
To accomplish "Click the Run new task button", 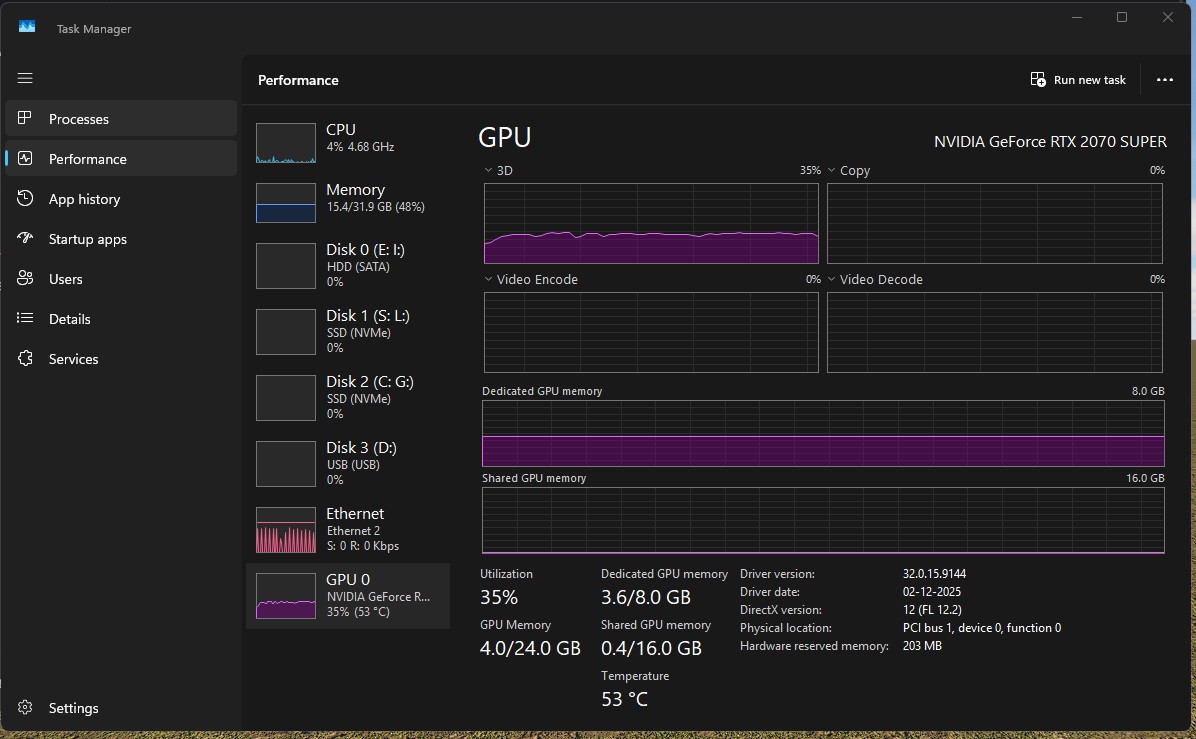I will tap(1078, 80).
